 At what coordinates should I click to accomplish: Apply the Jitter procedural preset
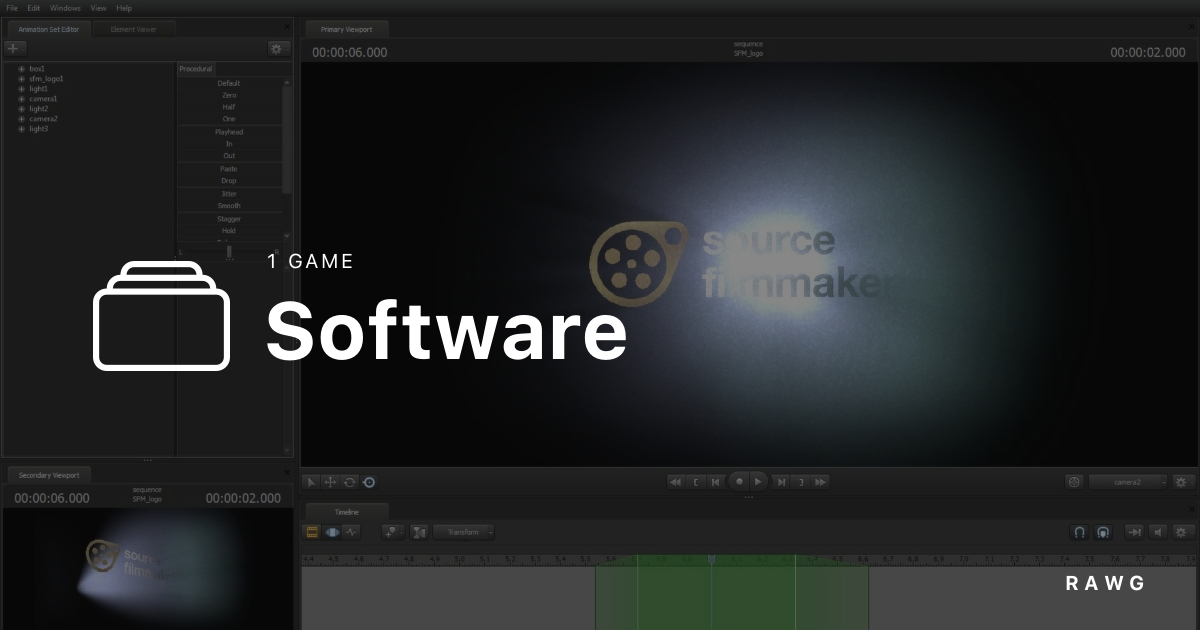click(229, 193)
